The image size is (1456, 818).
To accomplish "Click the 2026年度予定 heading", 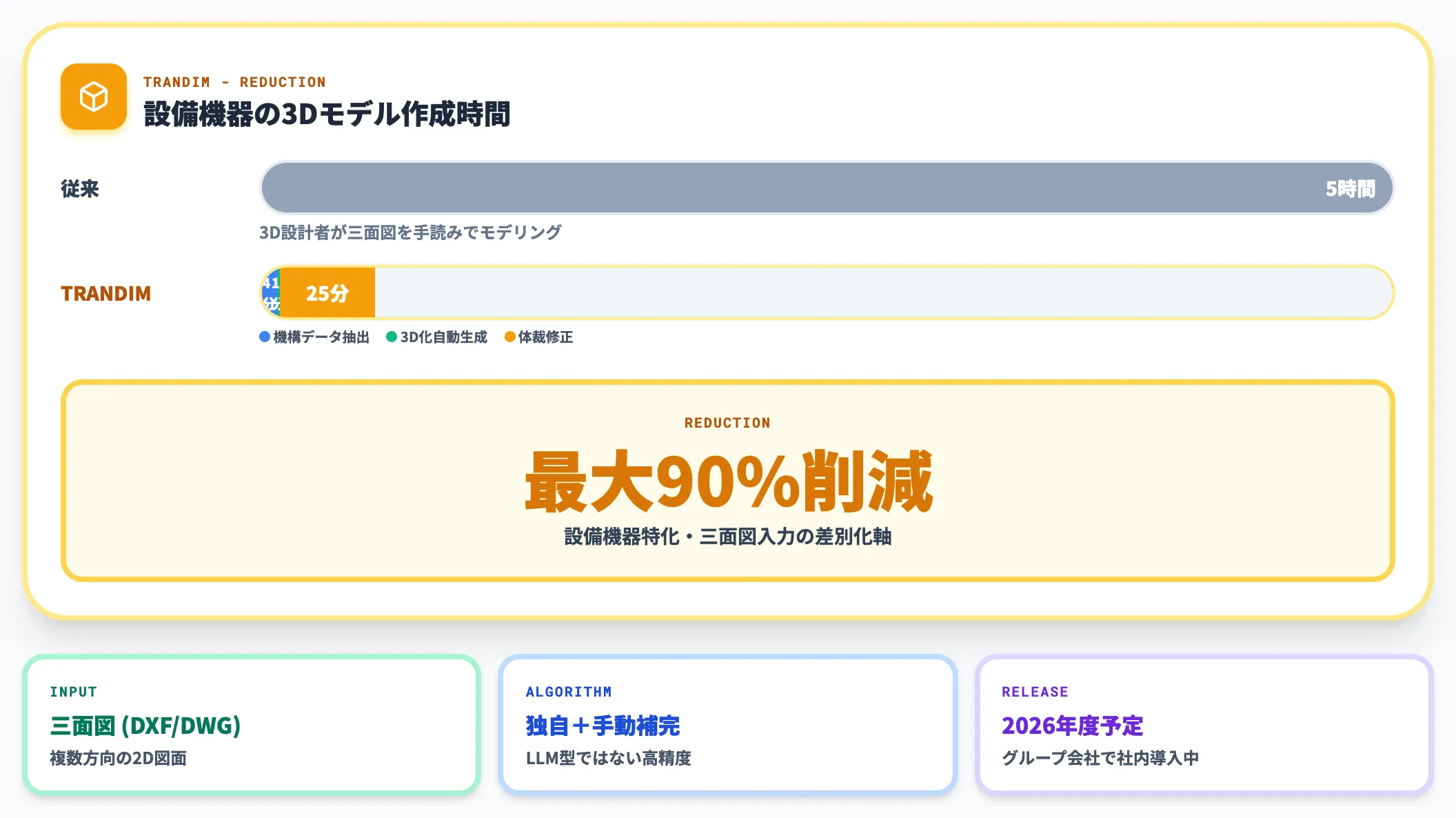I will [x=1072, y=726].
